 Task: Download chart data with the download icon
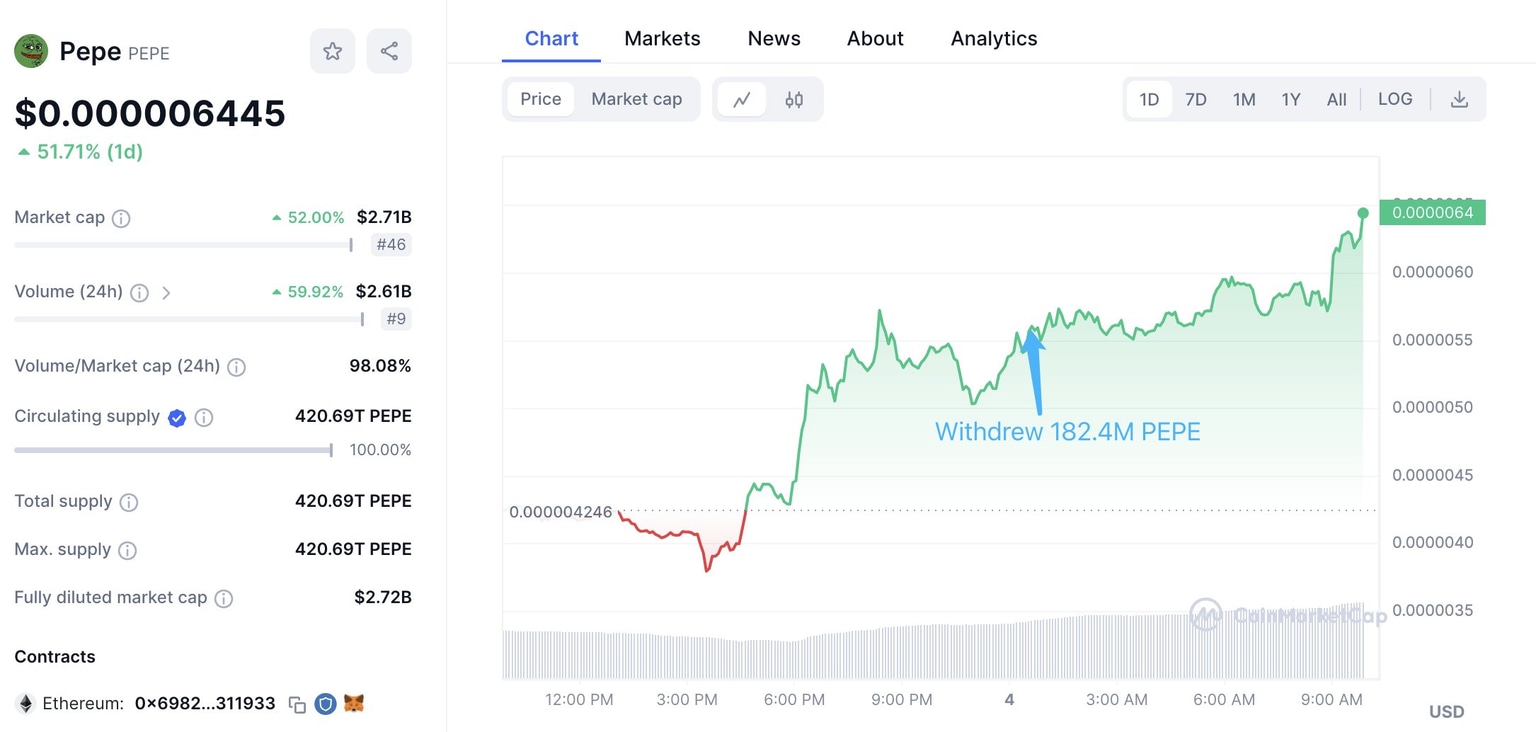pyautogui.click(x=1459, y=99)
